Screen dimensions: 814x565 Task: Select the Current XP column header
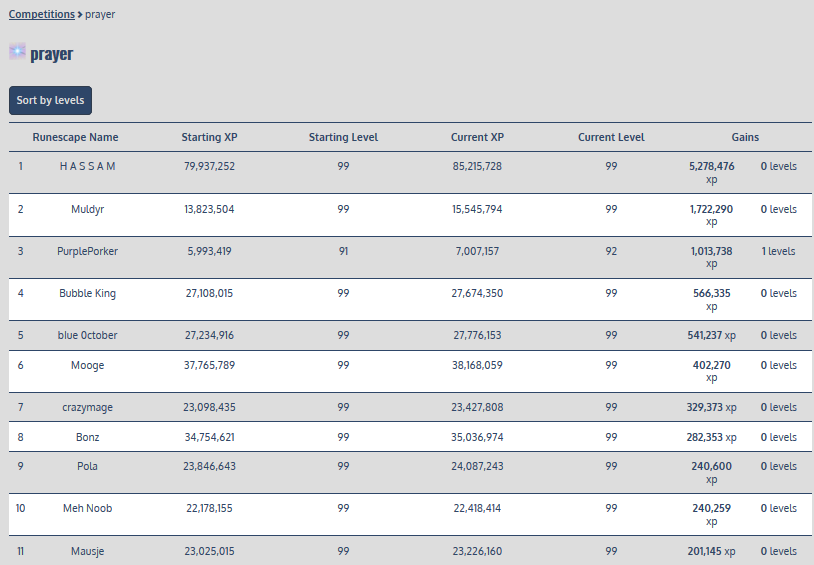click(477, 137)
